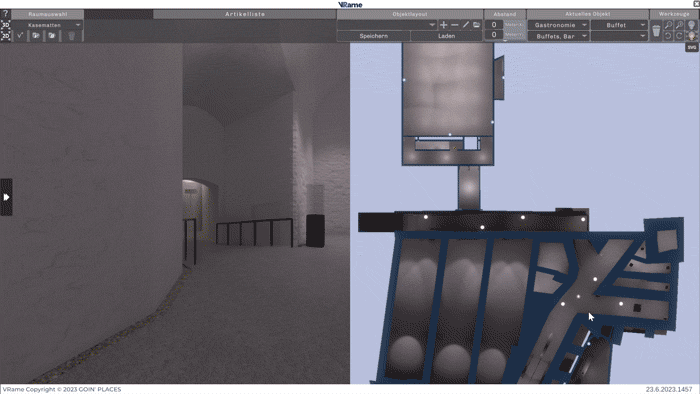Delete object using Werkzeuge trash bin
This screenshot has width=700, height=394.
[x=656, y=31]
